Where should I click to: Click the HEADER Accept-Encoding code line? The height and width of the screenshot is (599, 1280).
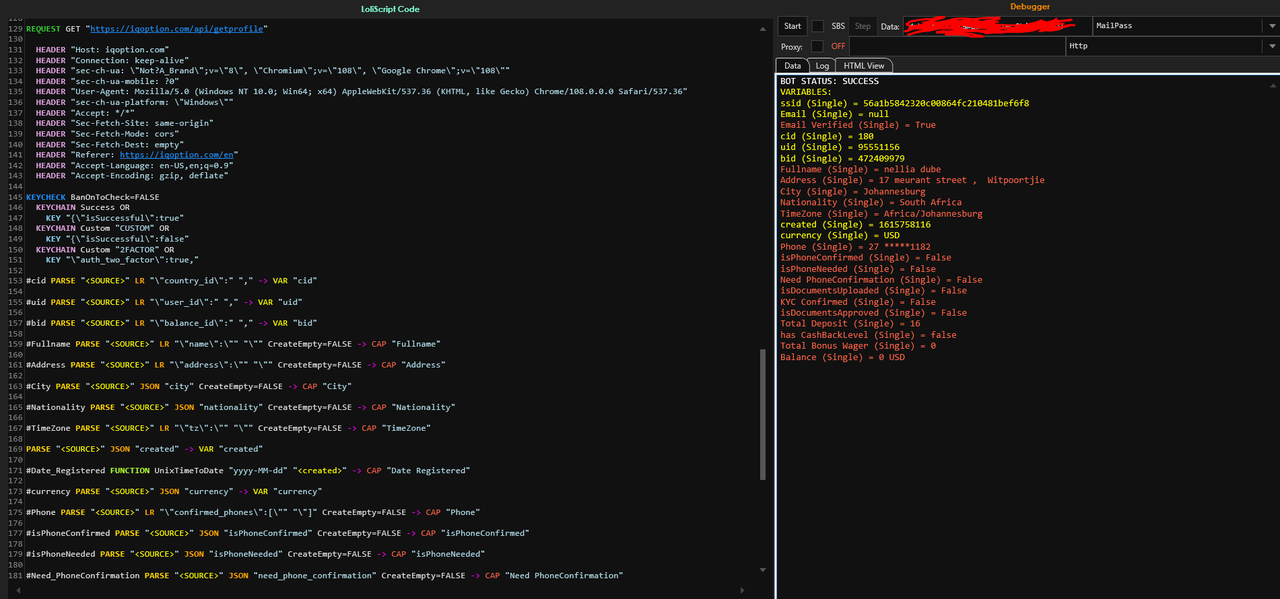131,176
